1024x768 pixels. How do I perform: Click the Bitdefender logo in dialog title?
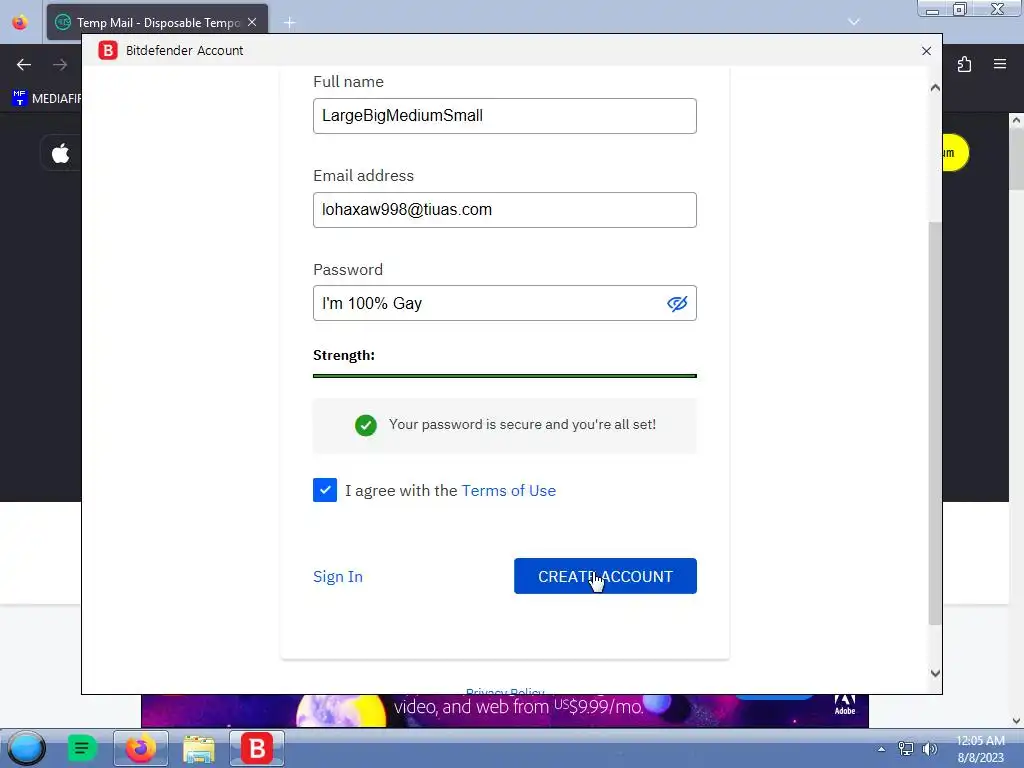[108, 50]
